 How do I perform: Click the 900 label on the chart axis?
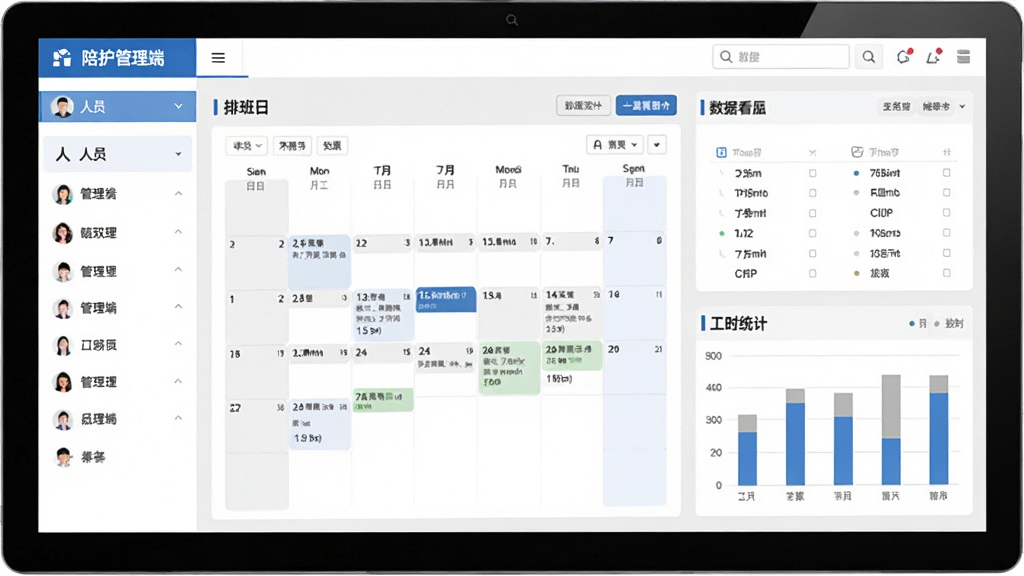(713, 357)
